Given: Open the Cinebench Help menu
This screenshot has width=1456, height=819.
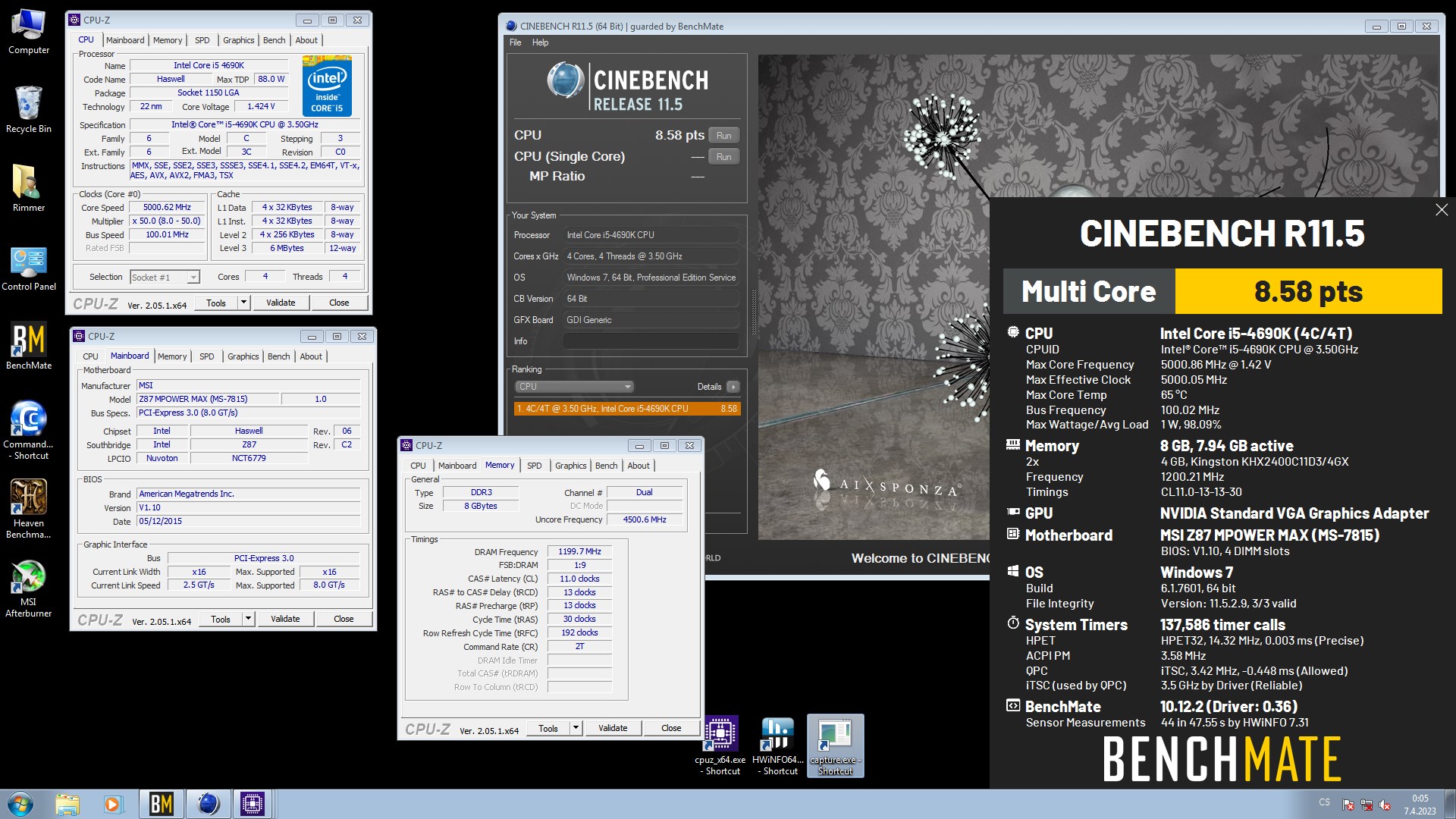Looking at the screenshot, I should 540,42.
